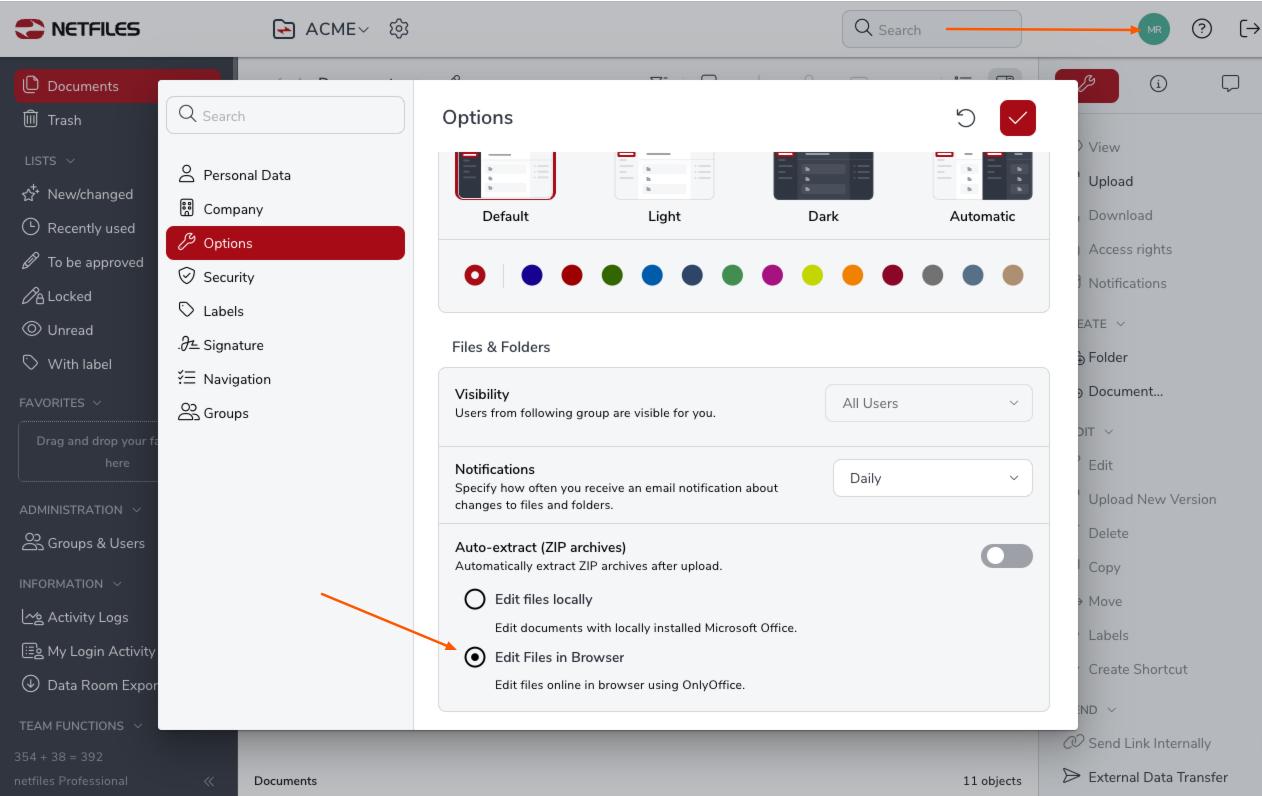Open the Visibility All Users dropdown
Viewport: 1262px width, 796px height.
coord(928,403)
